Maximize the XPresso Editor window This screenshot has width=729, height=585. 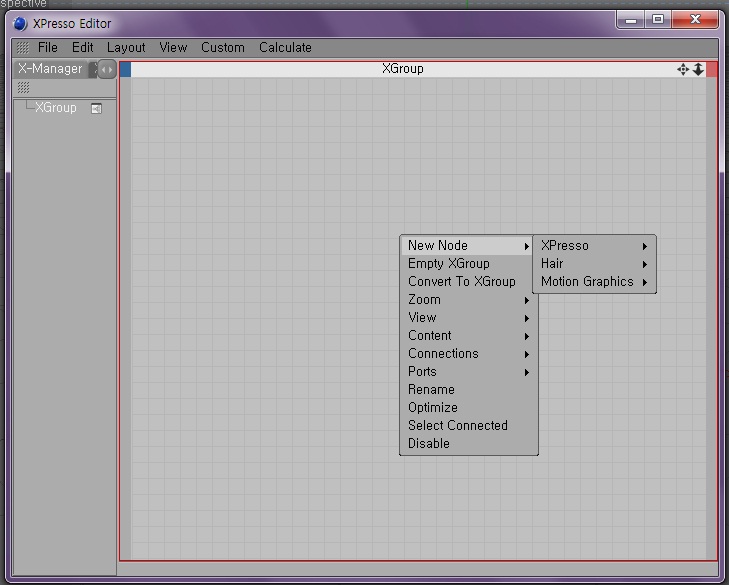(658, 20)
